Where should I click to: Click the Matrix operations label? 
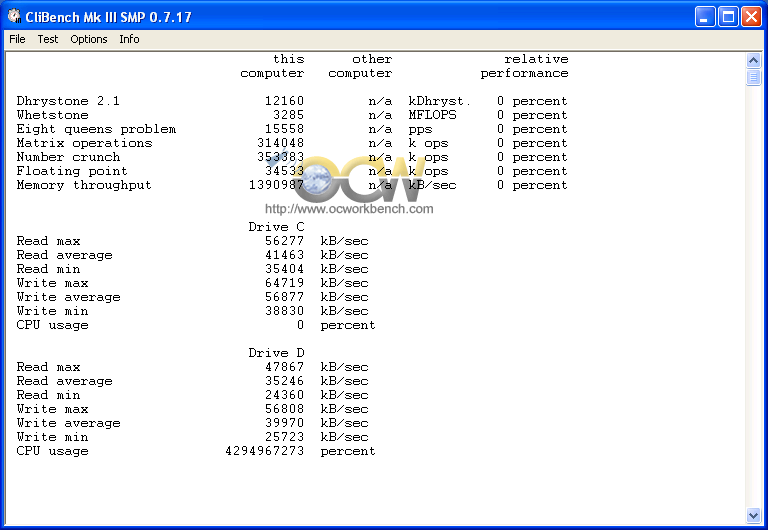click(84, 143)
